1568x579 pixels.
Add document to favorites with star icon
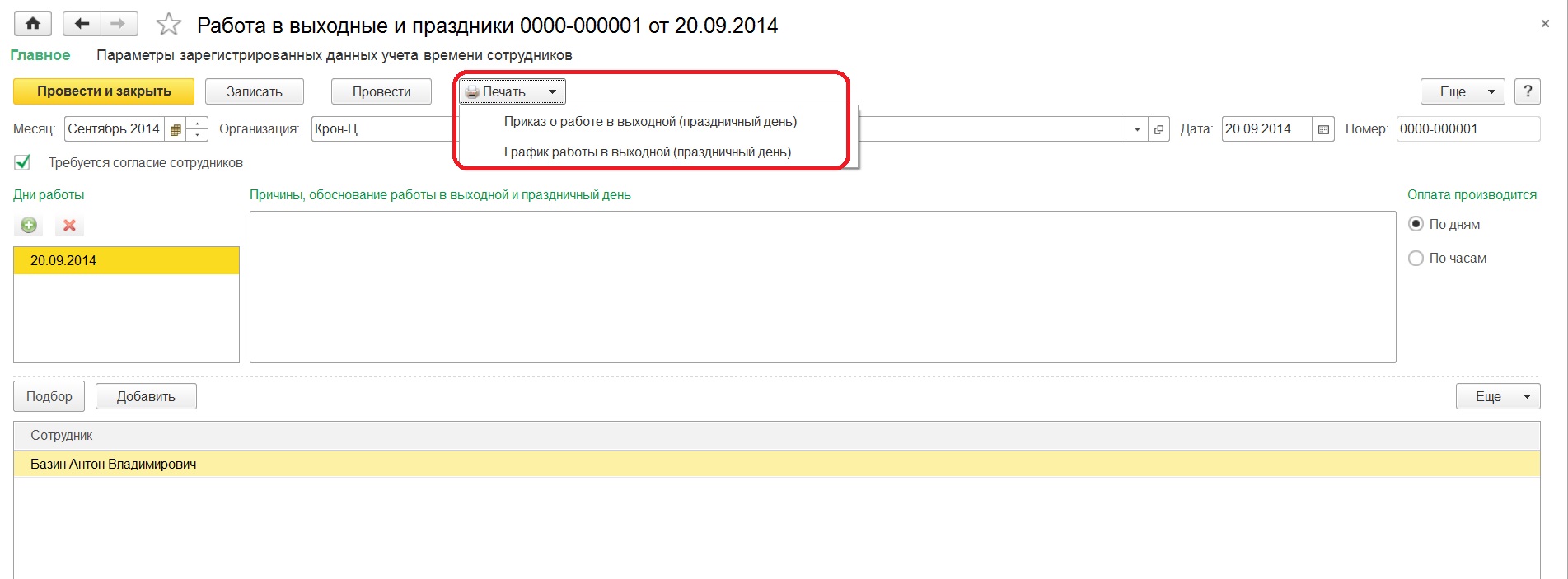click(169, 25)
